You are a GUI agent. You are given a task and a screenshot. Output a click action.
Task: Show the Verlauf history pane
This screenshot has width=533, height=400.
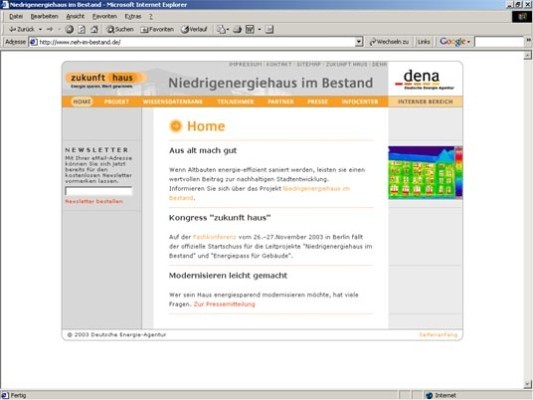[x=194, y=30]
